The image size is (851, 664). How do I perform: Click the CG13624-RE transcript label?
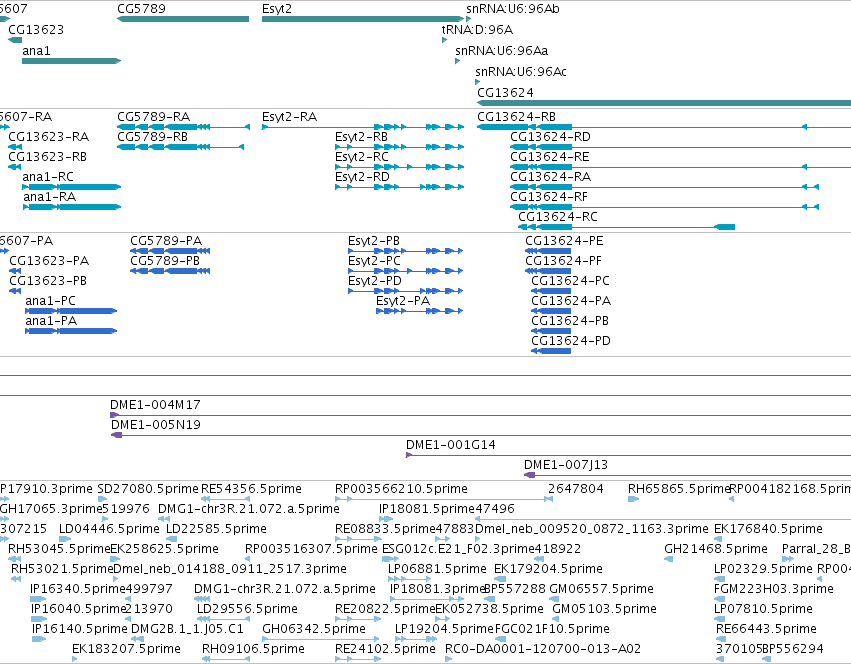point(550,156)
